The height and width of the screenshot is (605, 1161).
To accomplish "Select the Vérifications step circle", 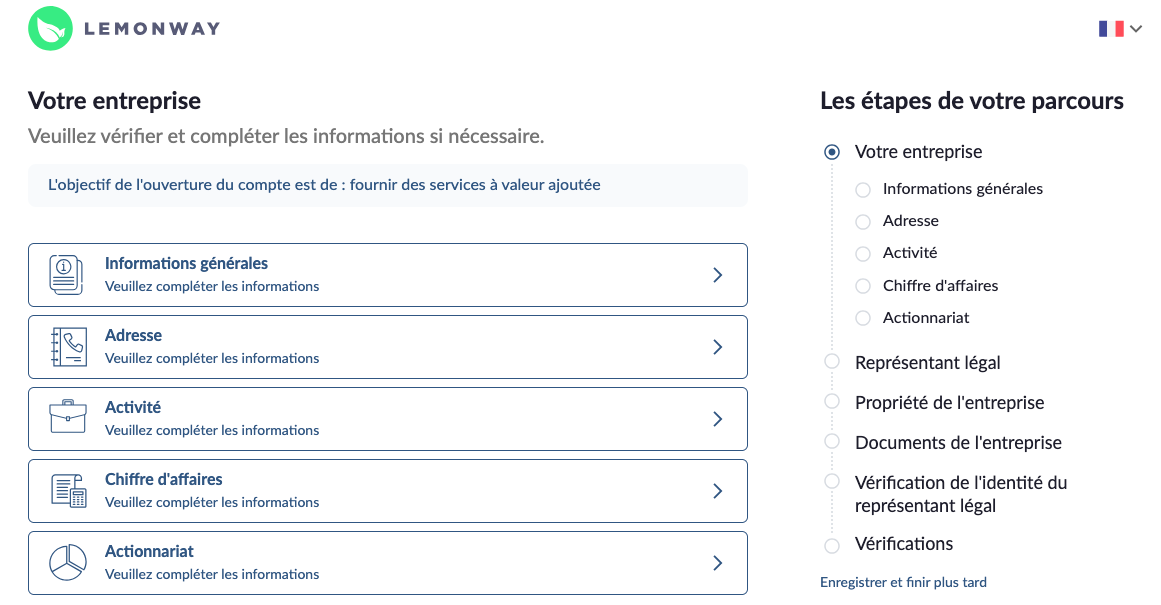I will point(832,546).
